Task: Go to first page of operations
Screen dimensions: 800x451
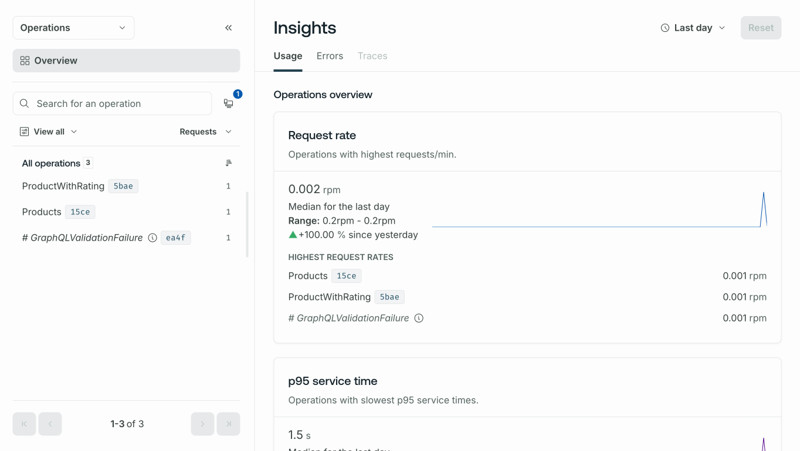Action: [24, 424]
